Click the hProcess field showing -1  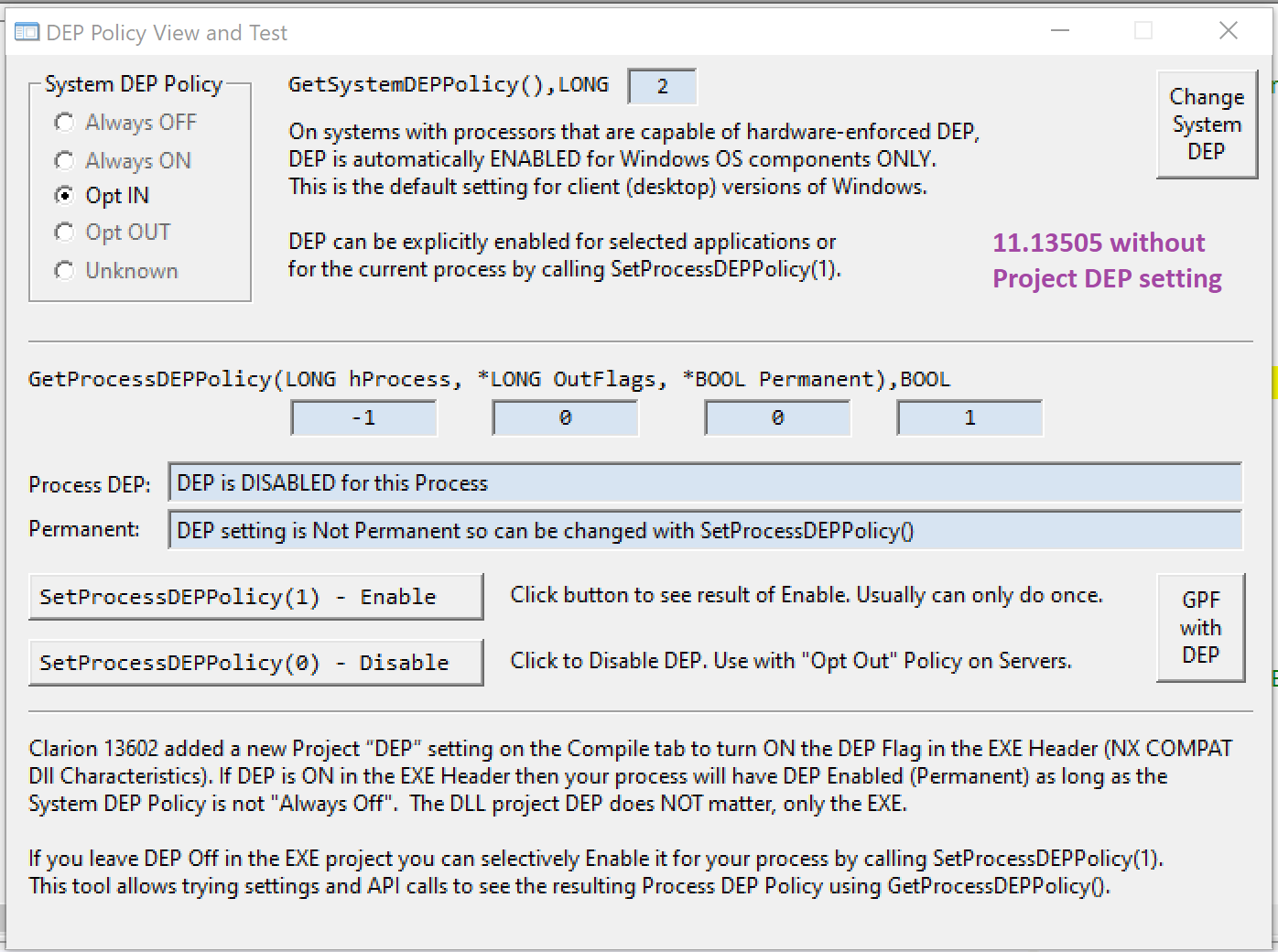[x=363, y=418]
